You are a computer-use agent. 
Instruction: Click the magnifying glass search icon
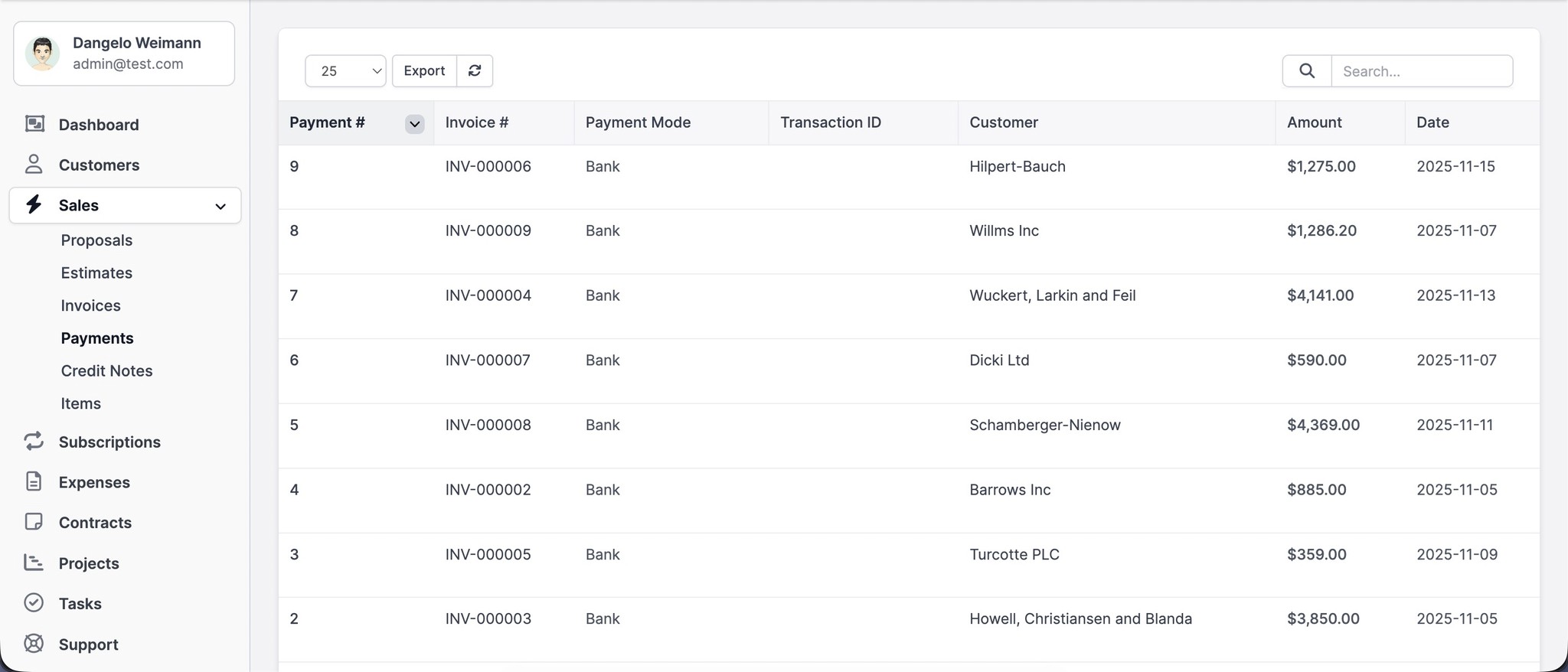click(x=1307, y=70)
